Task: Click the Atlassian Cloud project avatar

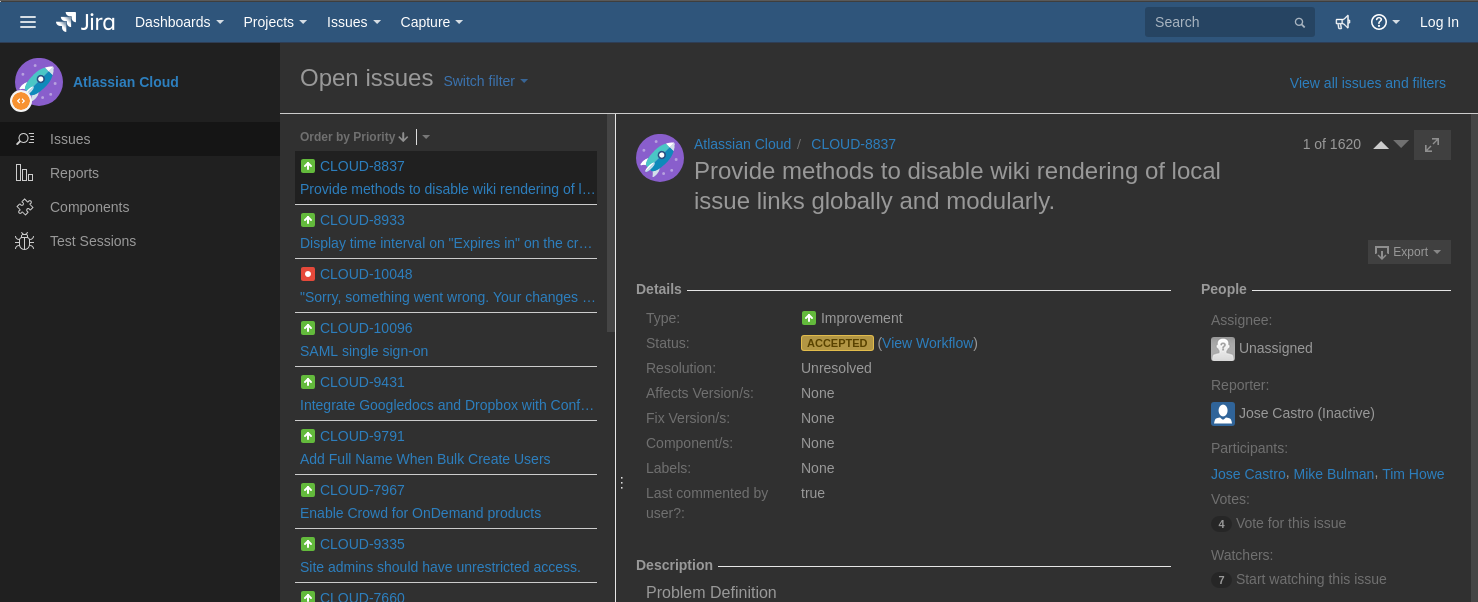Action: [x=38, y=82]
